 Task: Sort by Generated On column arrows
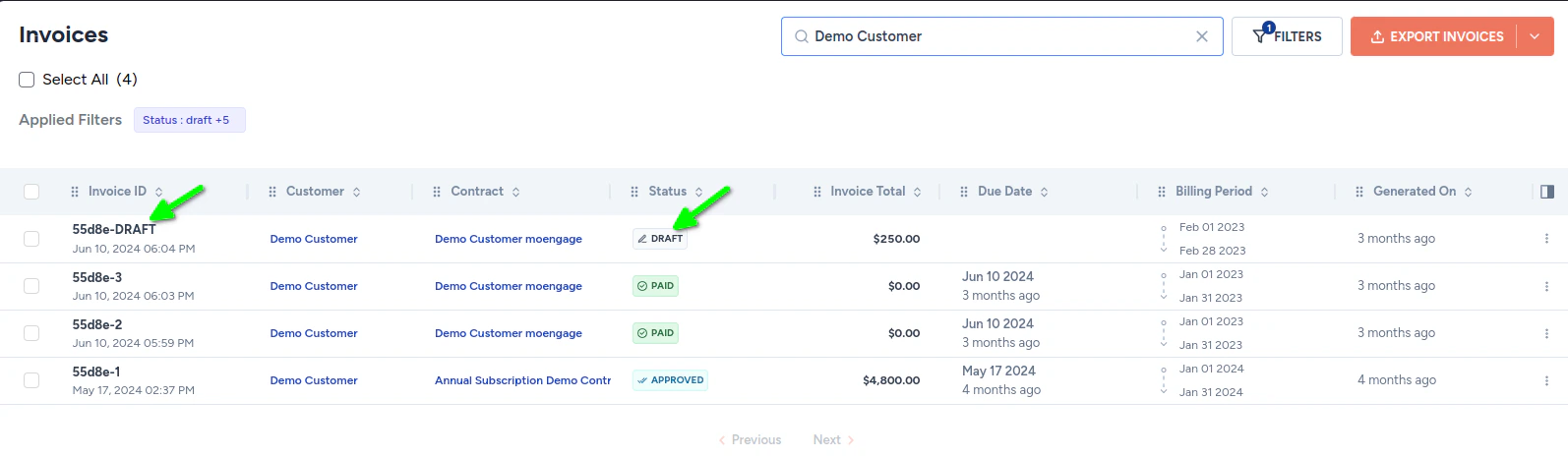(x=1468, y=192)
